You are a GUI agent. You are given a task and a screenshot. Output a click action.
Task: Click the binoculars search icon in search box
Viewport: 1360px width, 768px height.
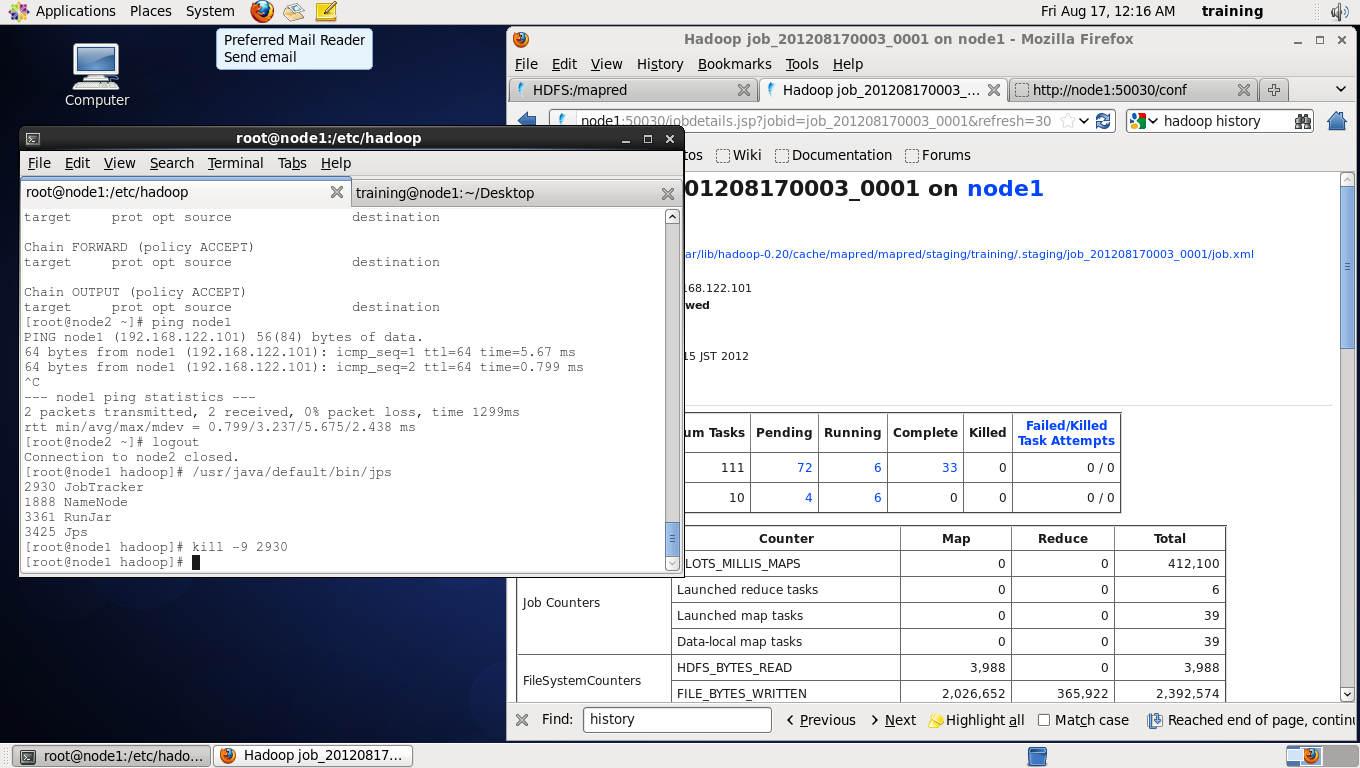click(x=1303, y=121)
